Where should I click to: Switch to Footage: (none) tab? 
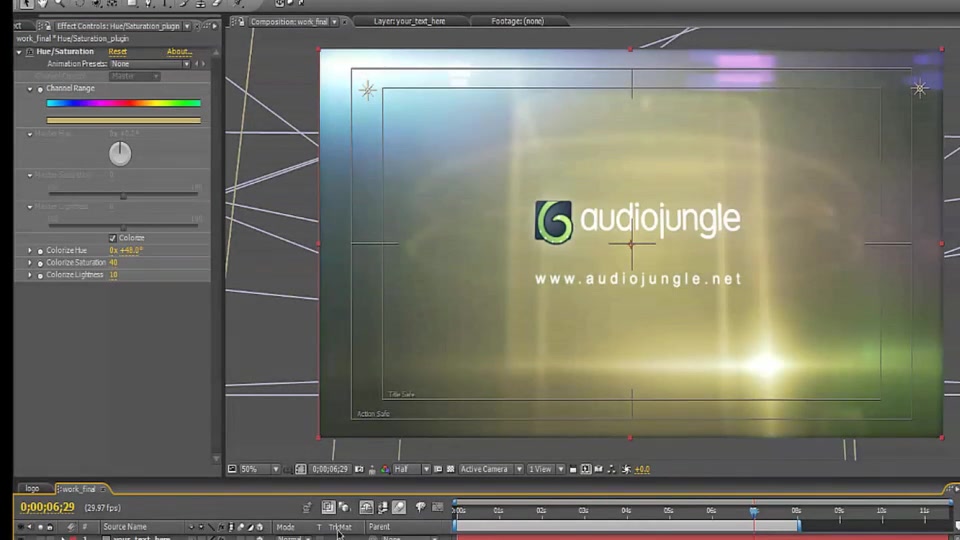[517, 21]
